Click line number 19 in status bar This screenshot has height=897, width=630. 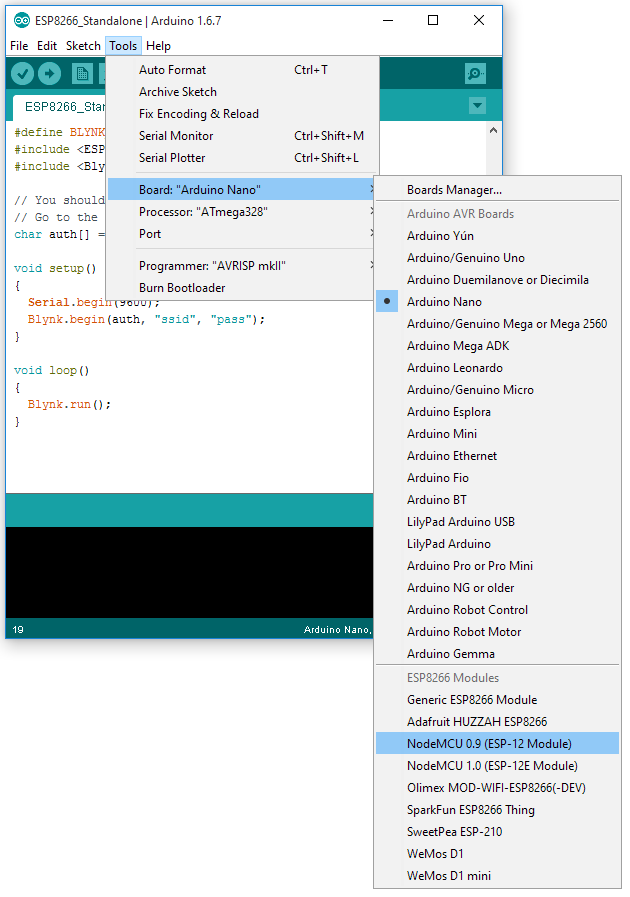pyautogui.click(x=18, y=629)
